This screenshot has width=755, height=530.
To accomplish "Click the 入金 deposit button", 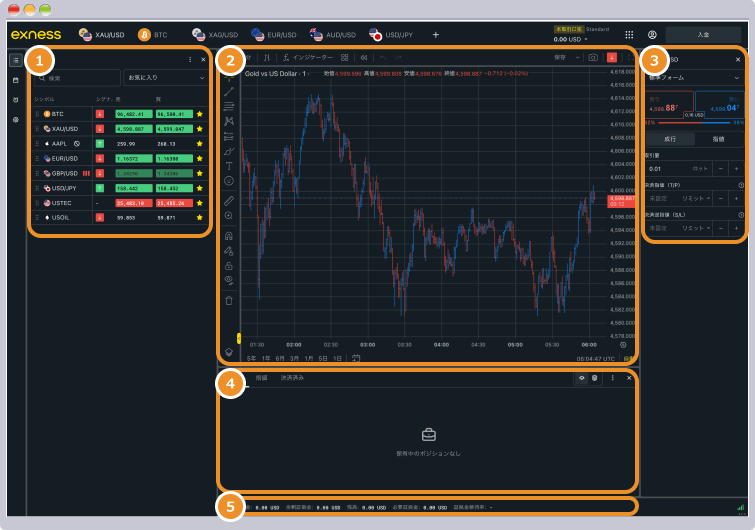I will 703,34.
